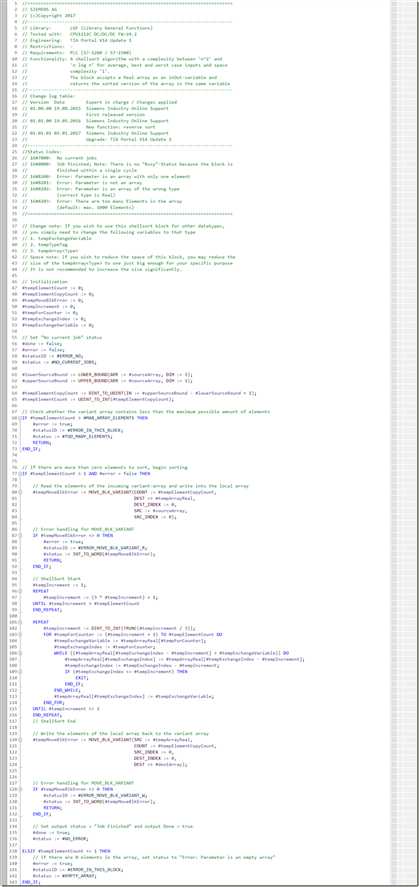This screenshot has height=887, width=419.
Task: Click the '// Set "No current job" status' comment
Action: 62,337
